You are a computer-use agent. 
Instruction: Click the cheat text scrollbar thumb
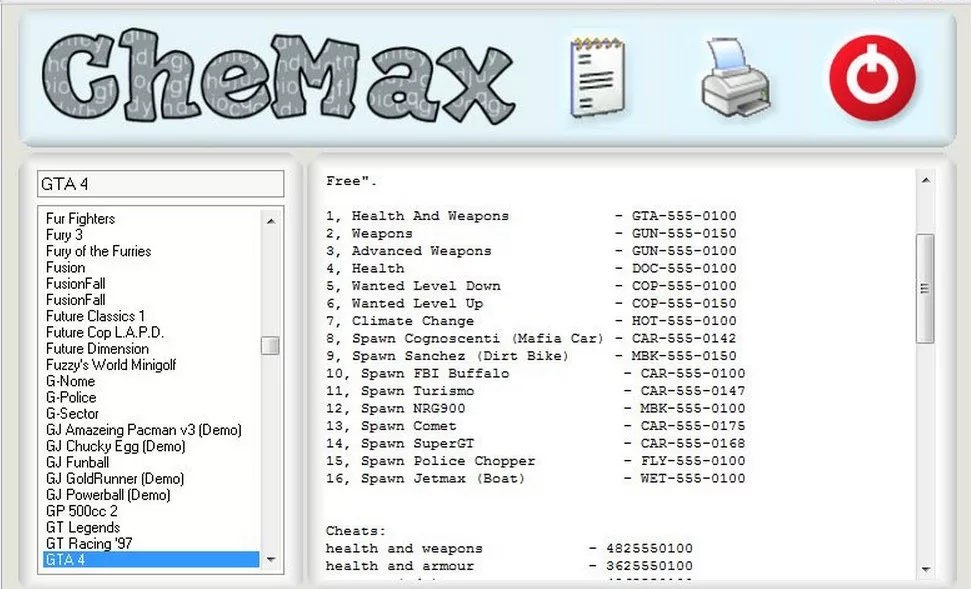[x=925, y=288]
